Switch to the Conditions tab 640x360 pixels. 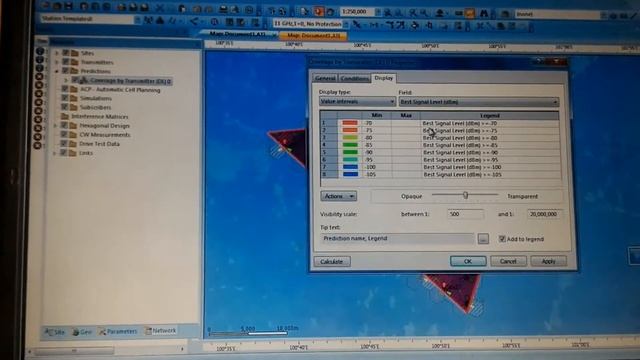[x=354, y=78]
